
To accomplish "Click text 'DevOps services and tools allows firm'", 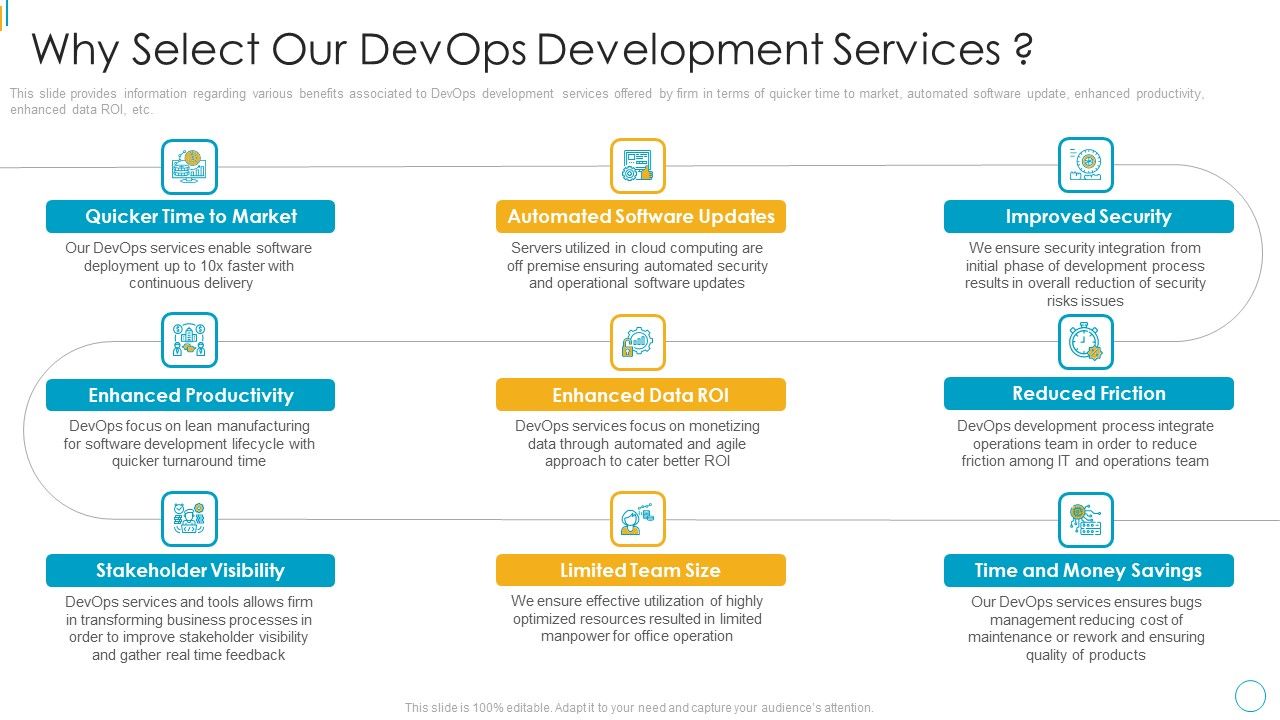I will coord(189,628).
